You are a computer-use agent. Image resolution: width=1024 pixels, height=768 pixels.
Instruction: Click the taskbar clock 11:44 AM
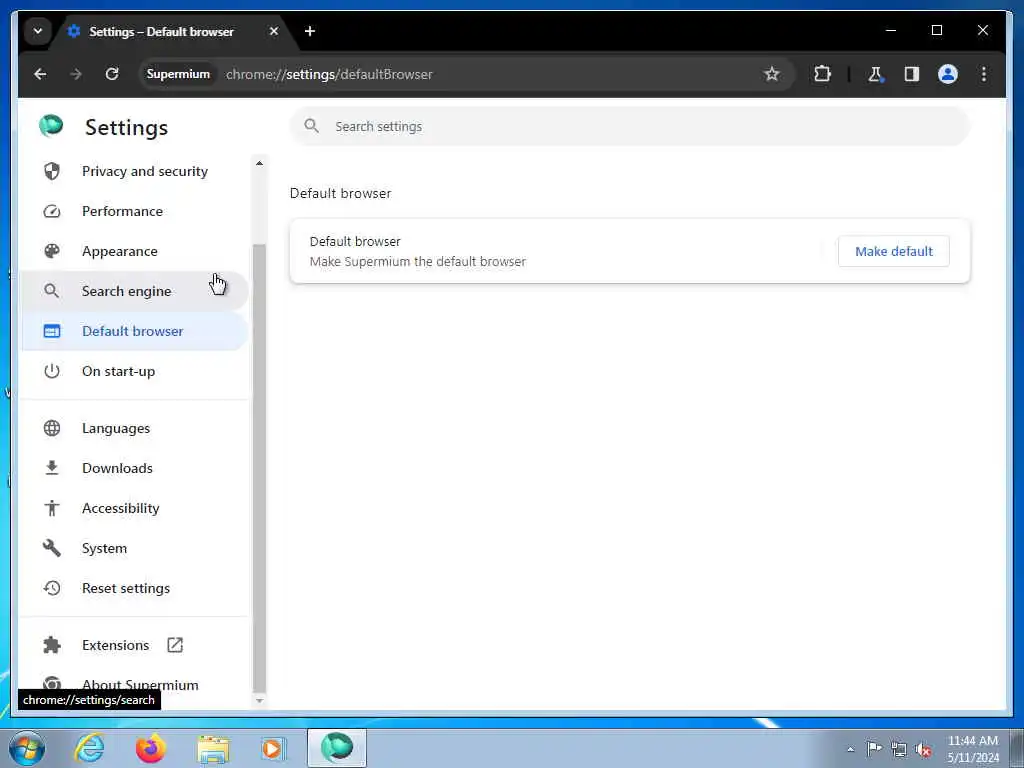973,741
